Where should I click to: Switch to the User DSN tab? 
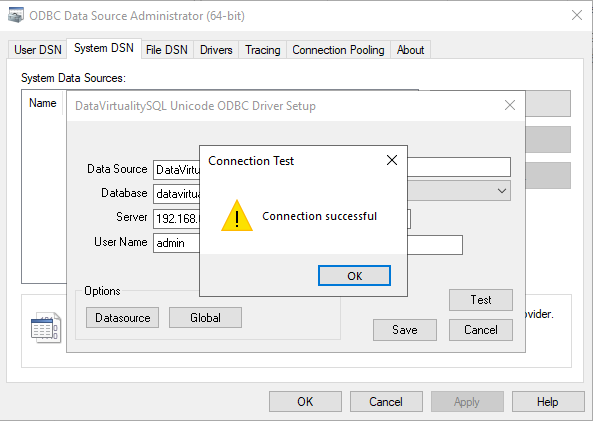coord(37,50)
